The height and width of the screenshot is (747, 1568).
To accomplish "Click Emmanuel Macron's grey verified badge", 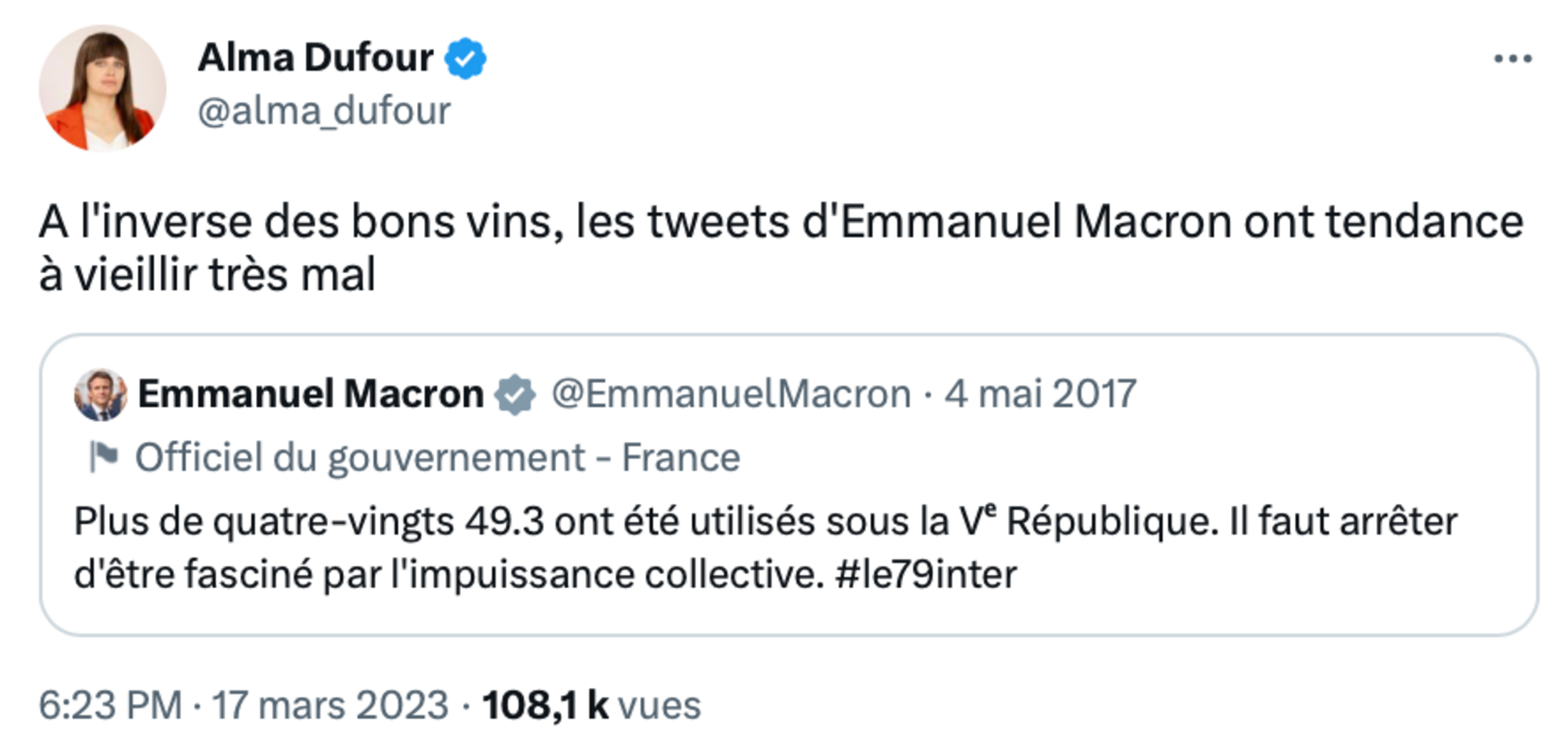I will pyautogui.click(x=515, y=394).
